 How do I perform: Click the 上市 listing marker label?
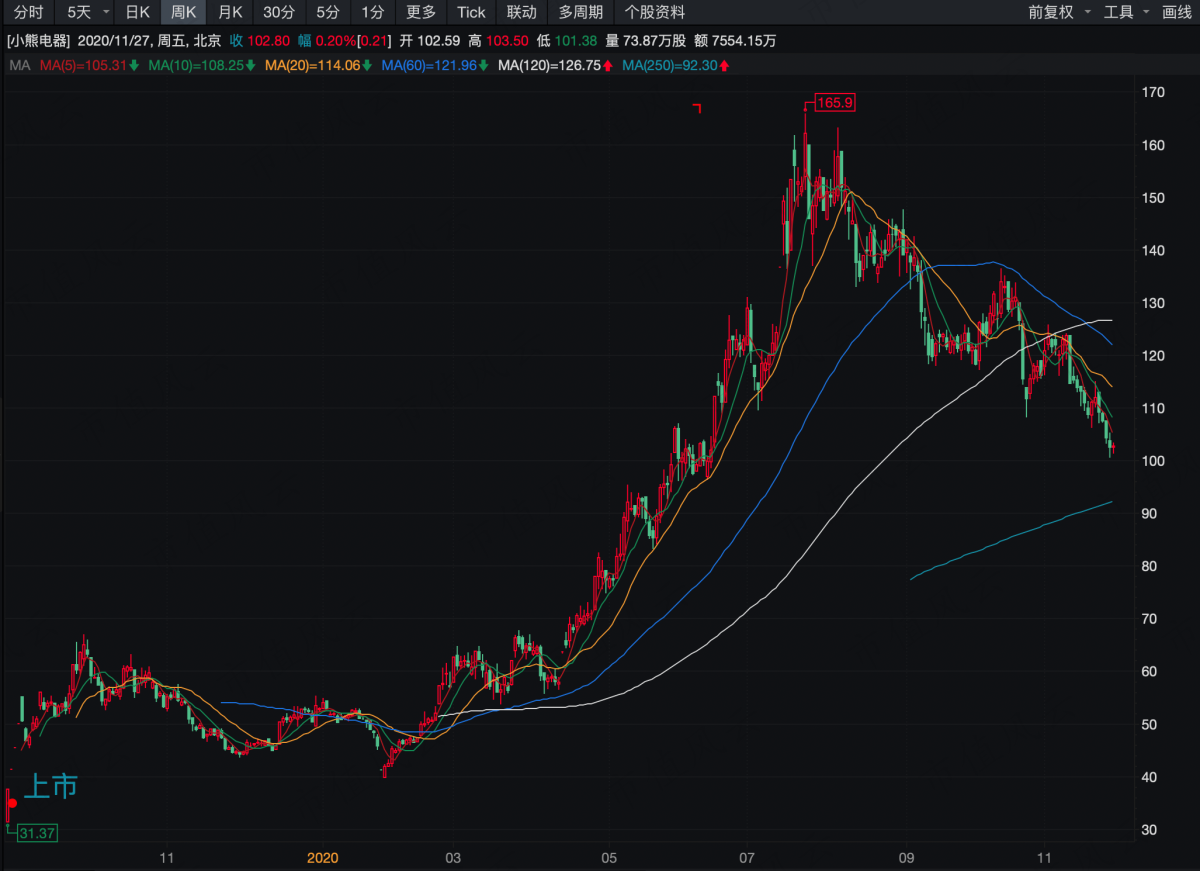pos(50,787)
